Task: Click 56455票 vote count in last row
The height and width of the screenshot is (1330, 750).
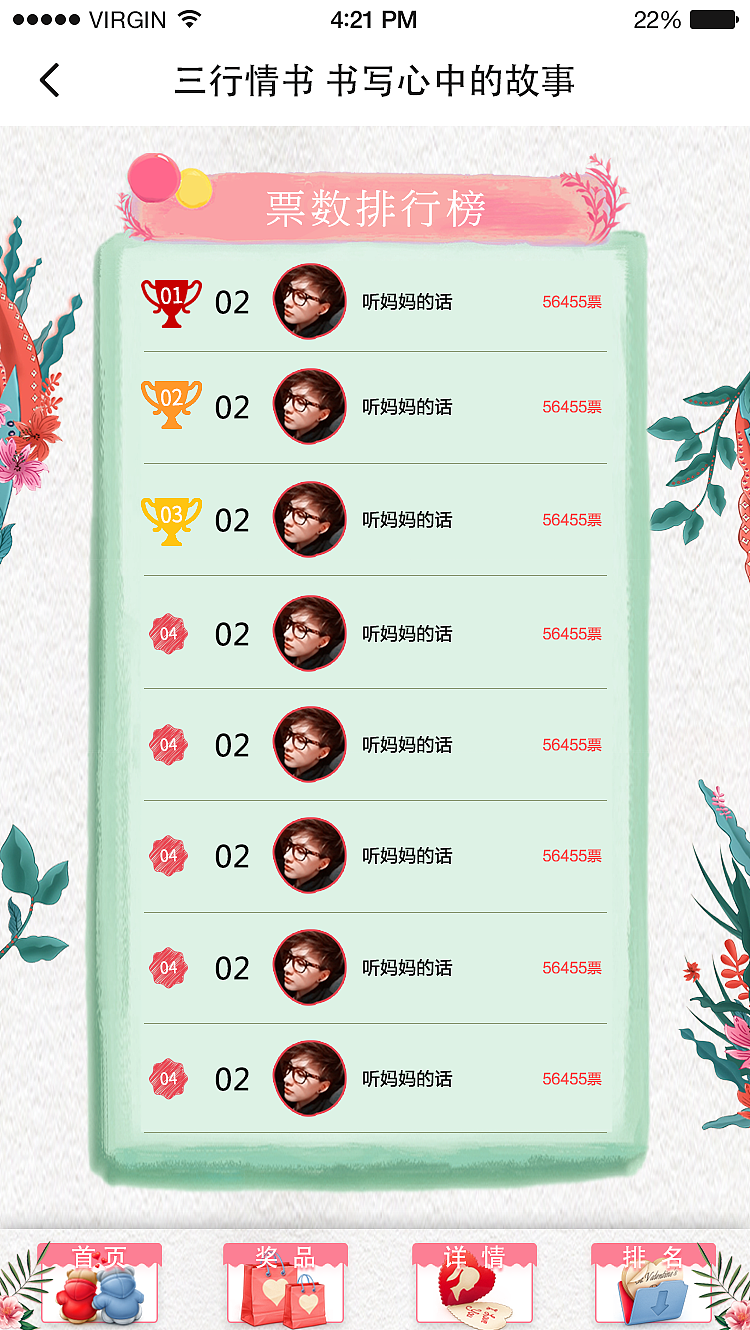Action: 572,1079
